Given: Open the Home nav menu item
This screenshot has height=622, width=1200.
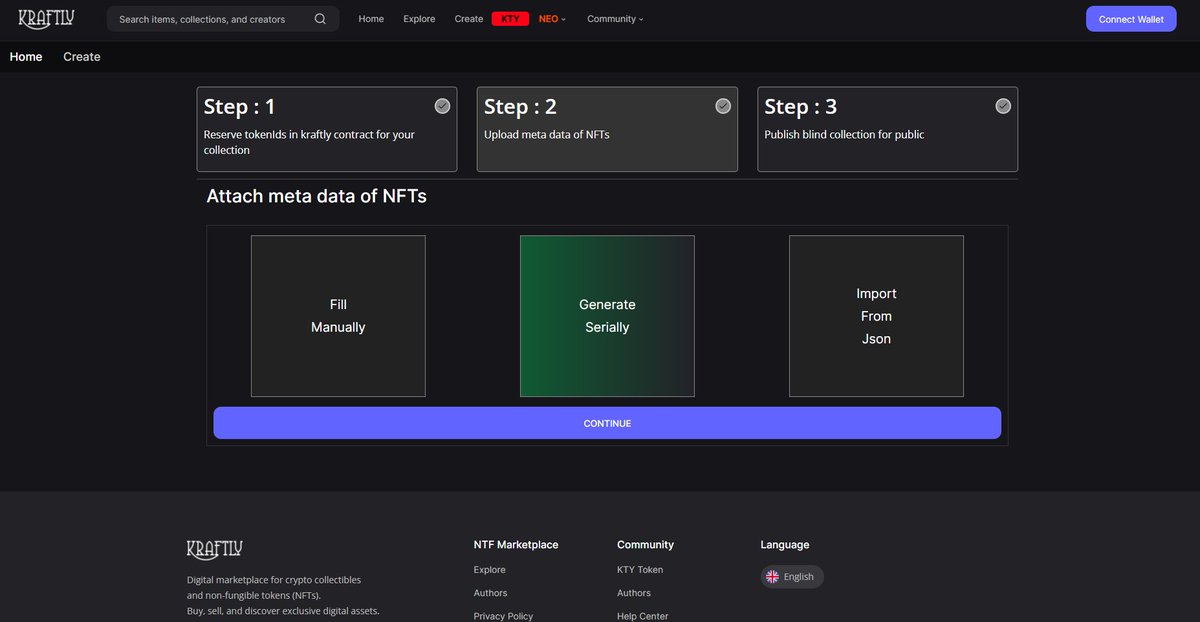Looking at the screenshot, I should click(x=371, y=19).
